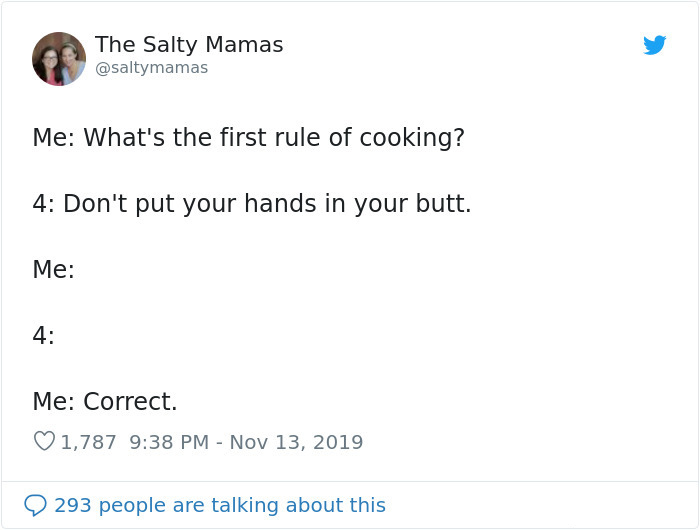Like the tweet with the heart icon
The height and width of the screenshot is (530, 700).
tap(44, 441)
